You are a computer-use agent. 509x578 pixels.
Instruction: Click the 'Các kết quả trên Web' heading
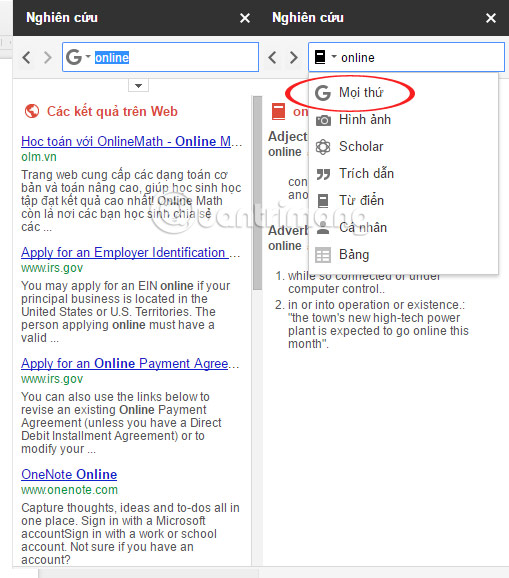pos(112,111)
